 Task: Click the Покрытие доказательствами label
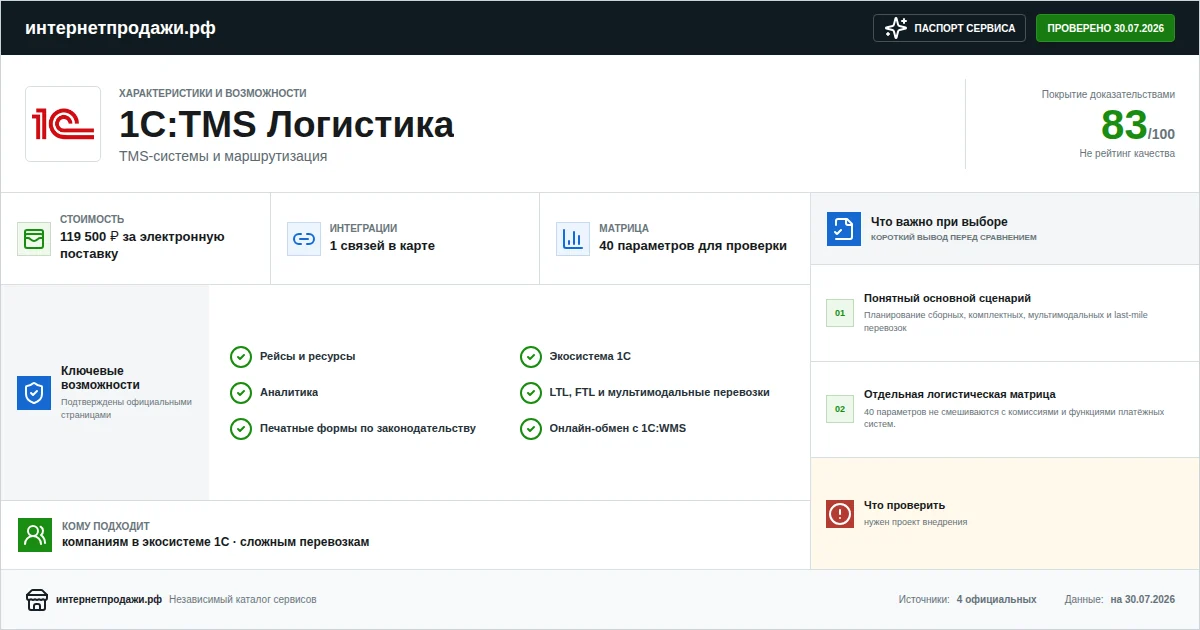click(1108, 94)
